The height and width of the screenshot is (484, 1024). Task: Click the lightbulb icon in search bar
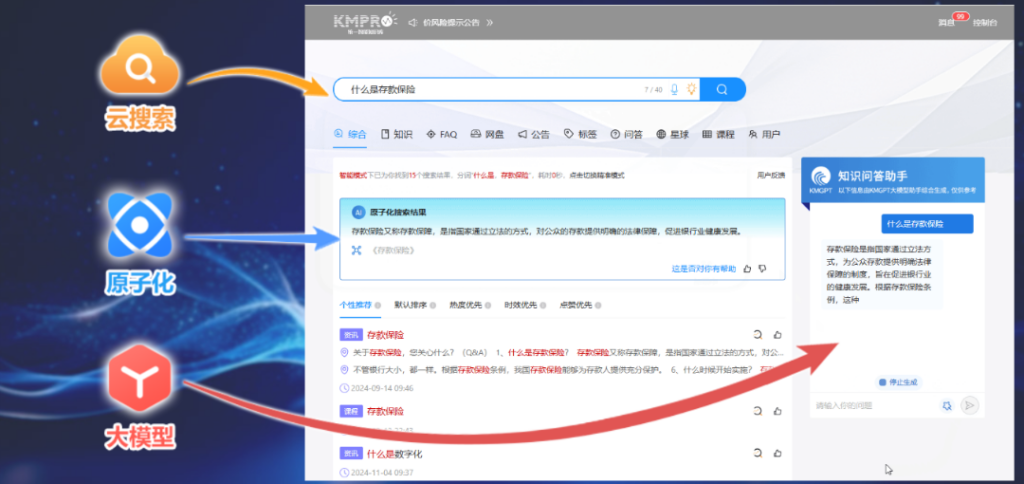click(690, 89)
